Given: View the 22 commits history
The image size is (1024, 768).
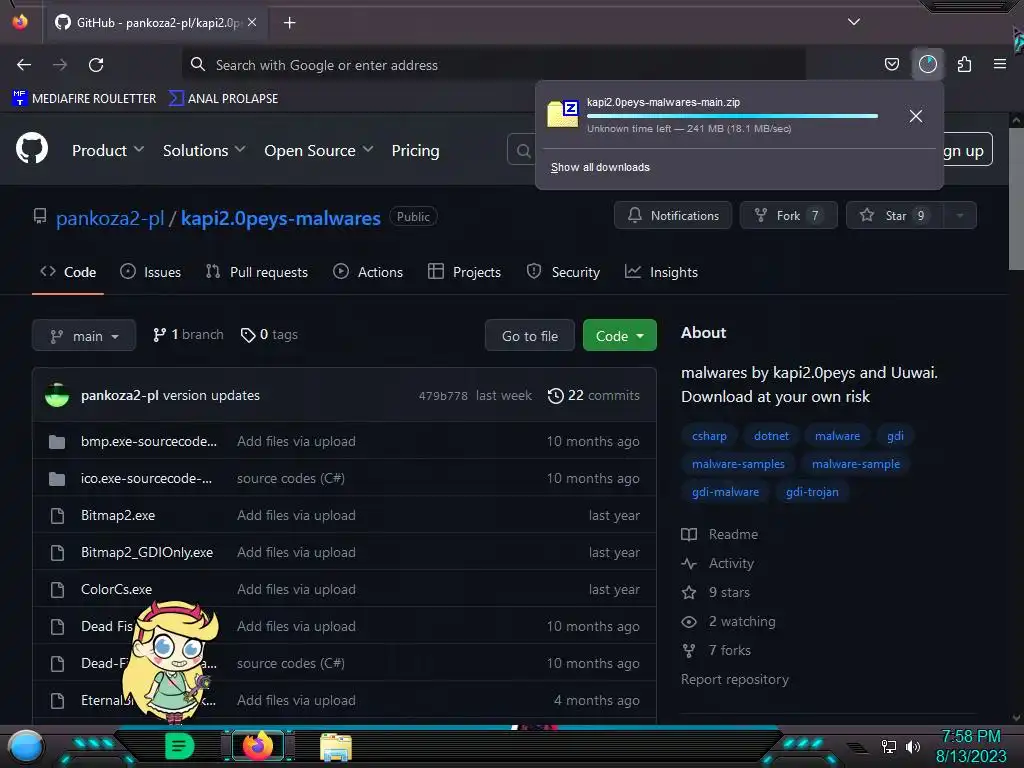Looking at the screenshot, I should coord(594,396).
